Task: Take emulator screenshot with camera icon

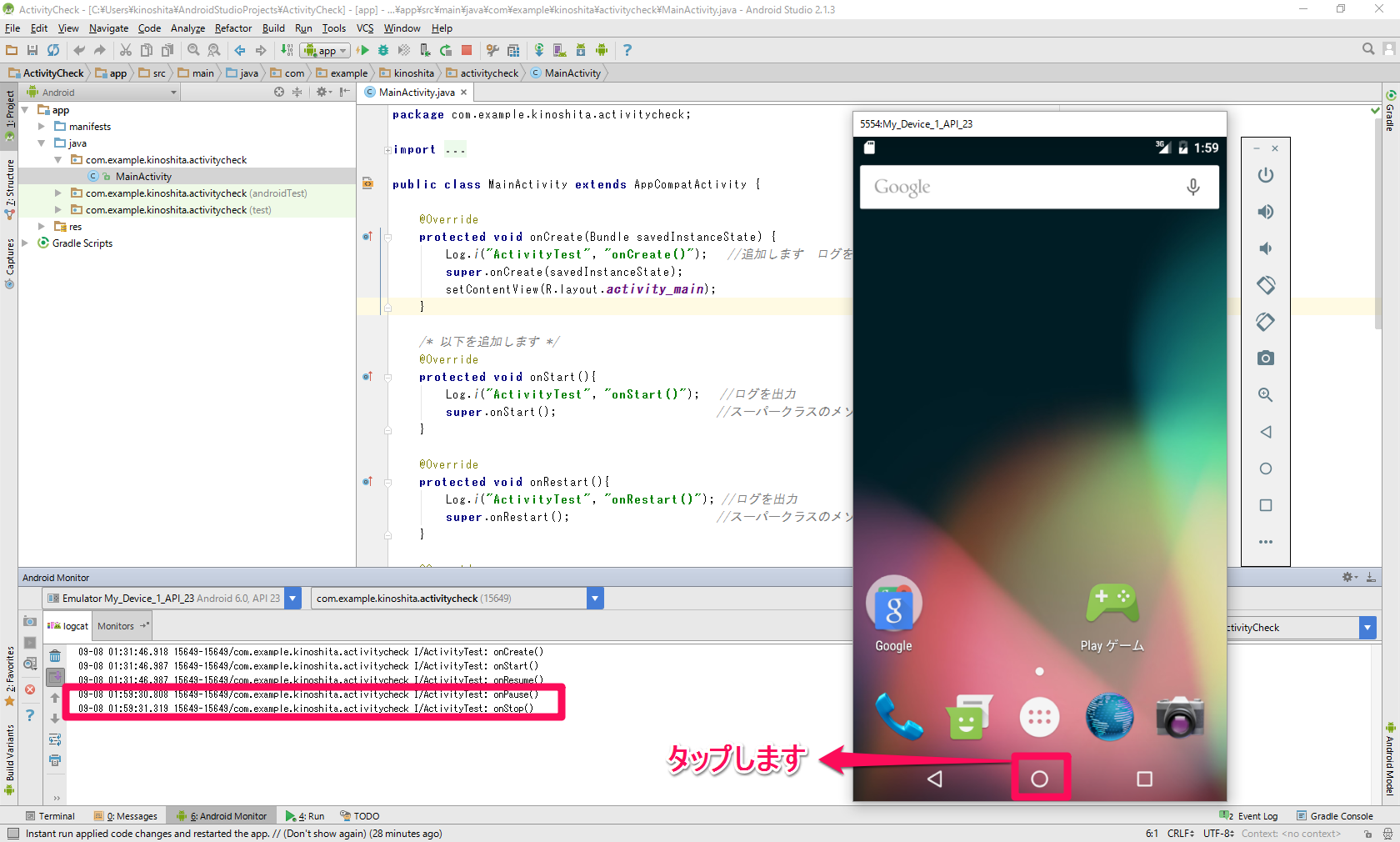Action: 1266,358
